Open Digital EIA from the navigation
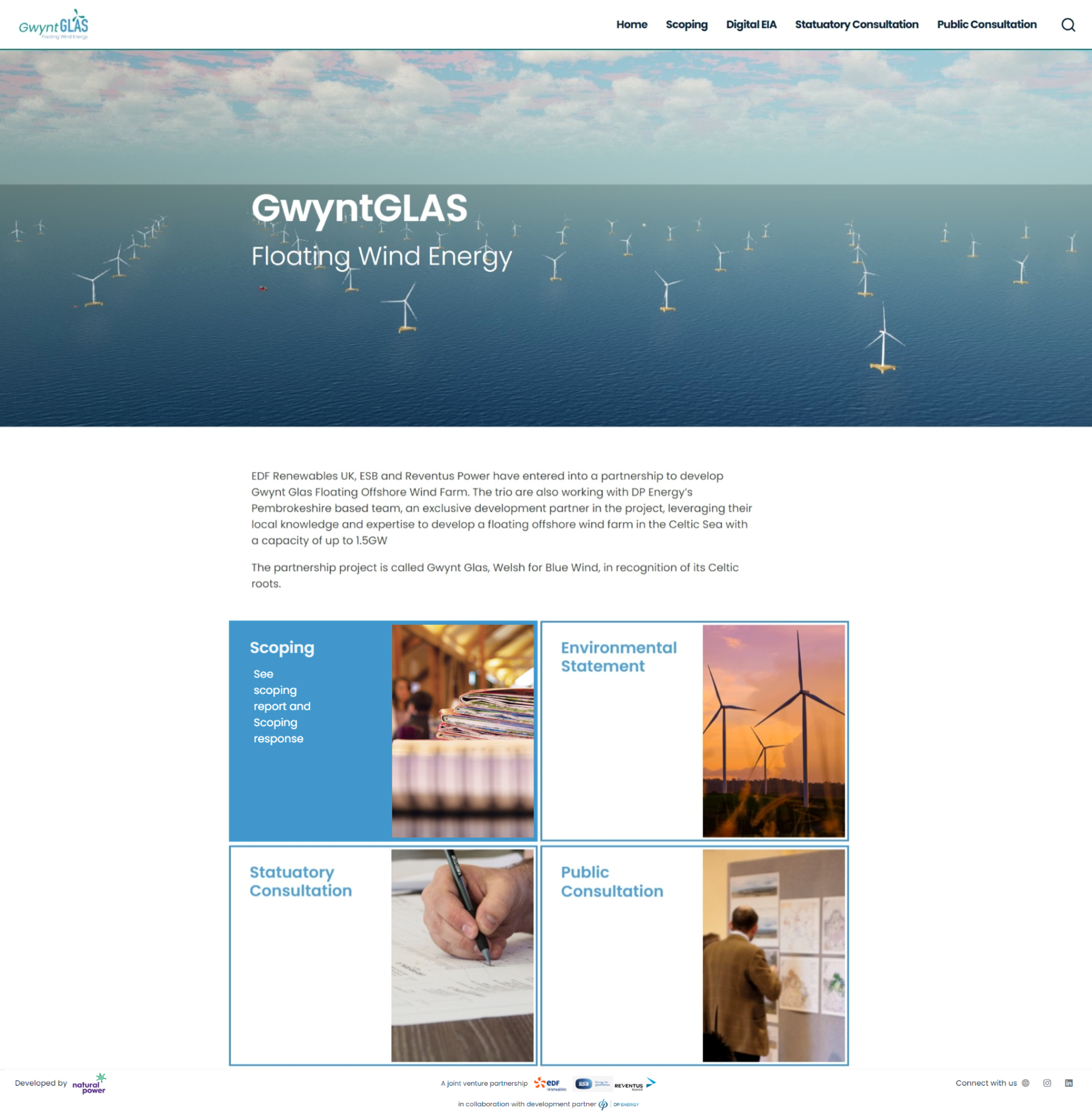Screen dimensions: 1092x1116 pyautogui.click(x=751, y=24)
